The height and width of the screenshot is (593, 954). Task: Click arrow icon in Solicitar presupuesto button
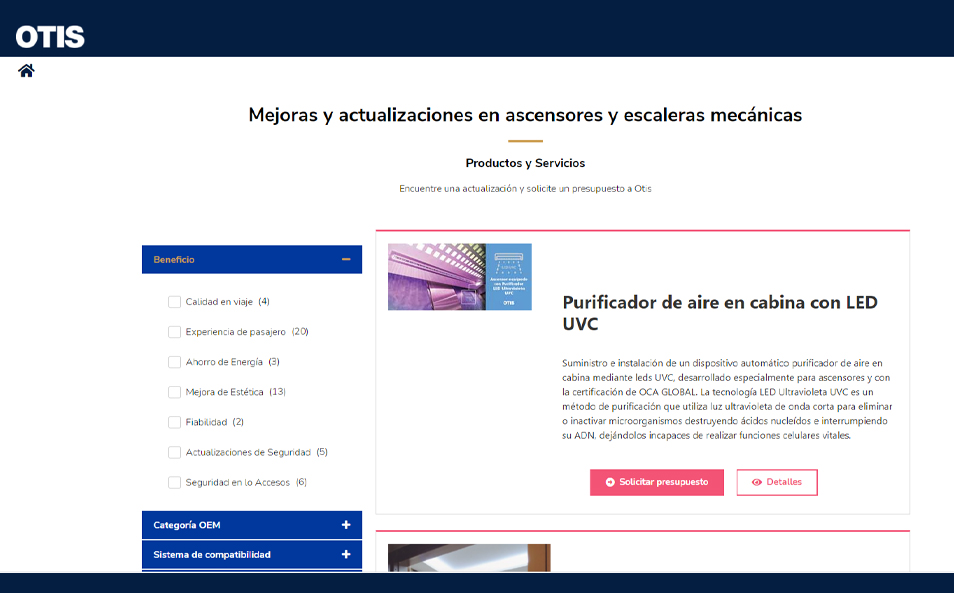(610, 482)
